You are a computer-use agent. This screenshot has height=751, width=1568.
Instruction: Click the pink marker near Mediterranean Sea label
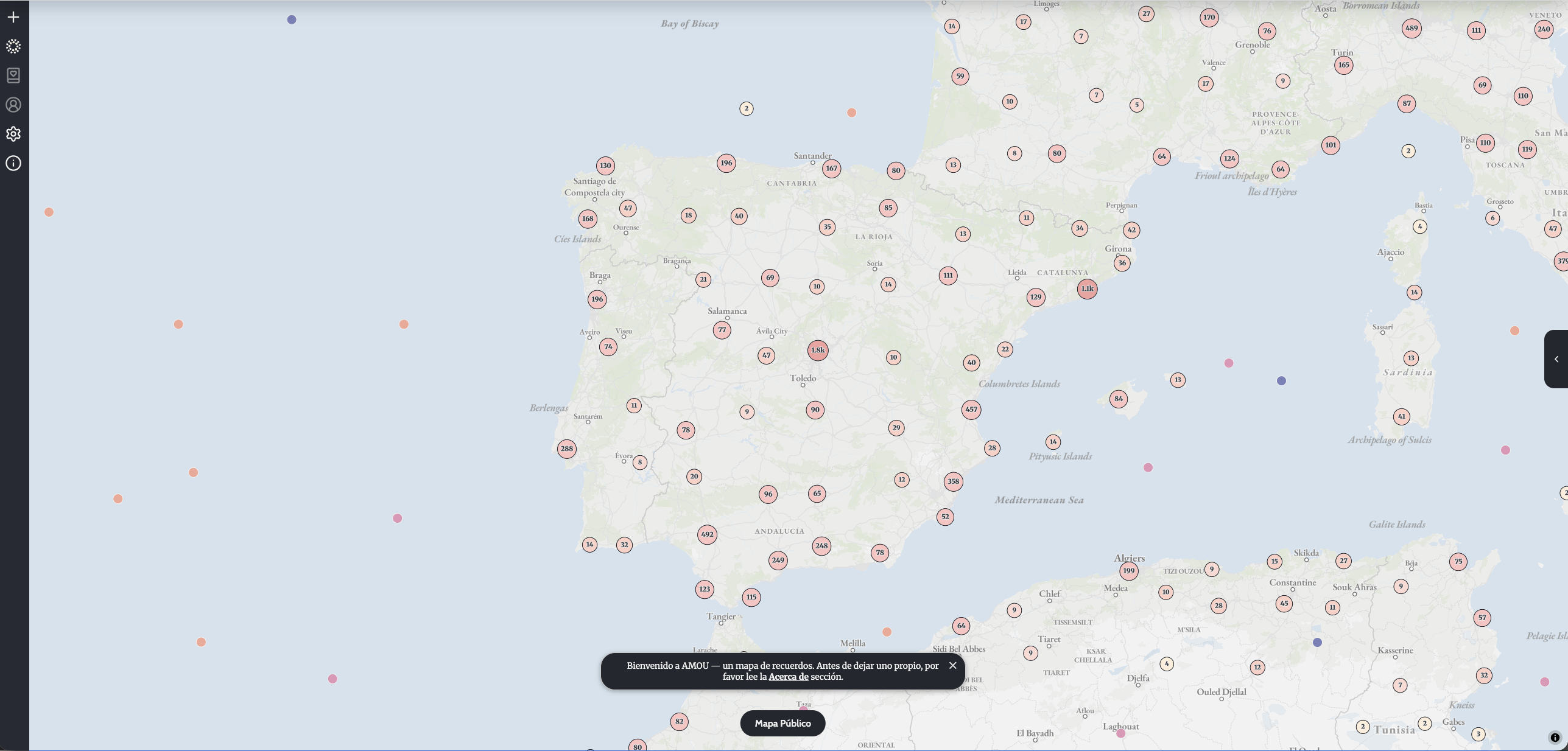[1148, 467]
